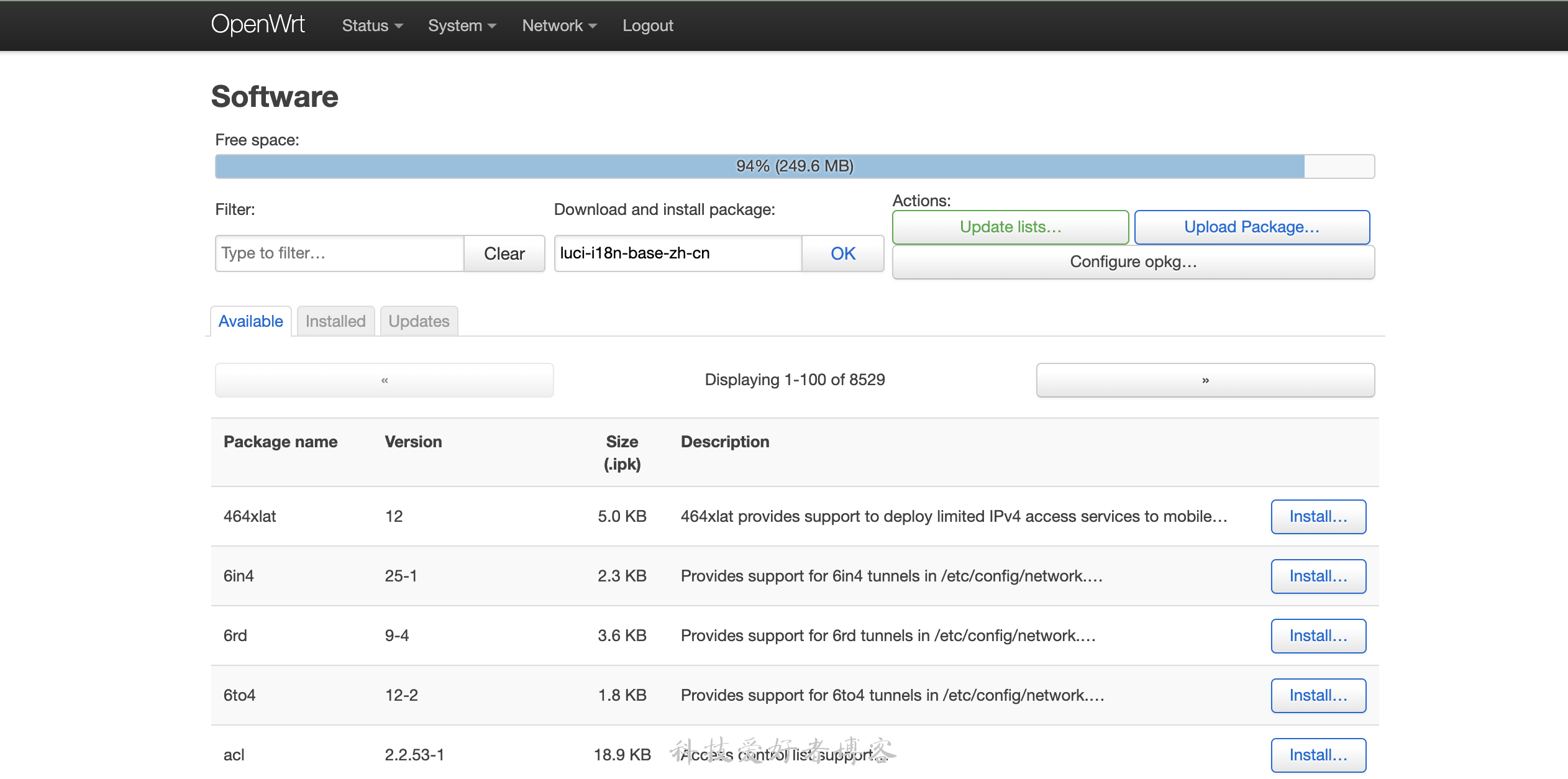Switch to the Updates tab
Image resolution: width=1568 pixels, height=779 pixels.
point(419,321)
